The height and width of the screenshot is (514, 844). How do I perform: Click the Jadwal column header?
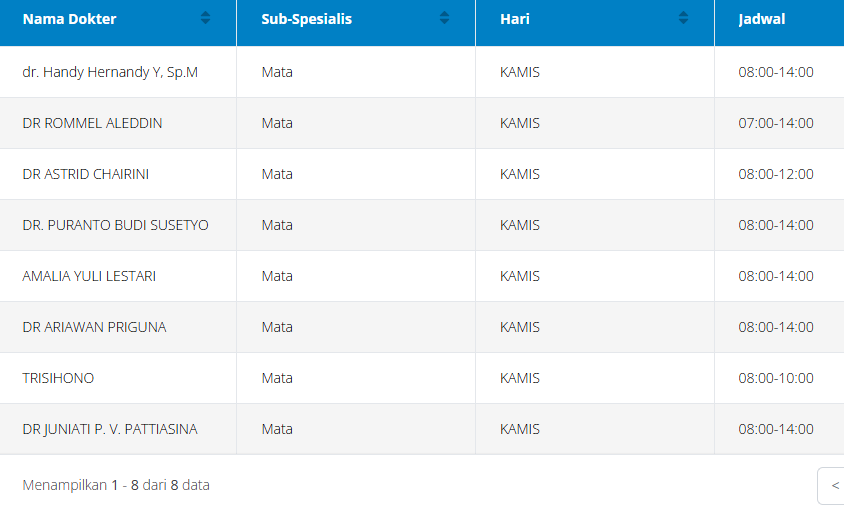tap(762, 19)
